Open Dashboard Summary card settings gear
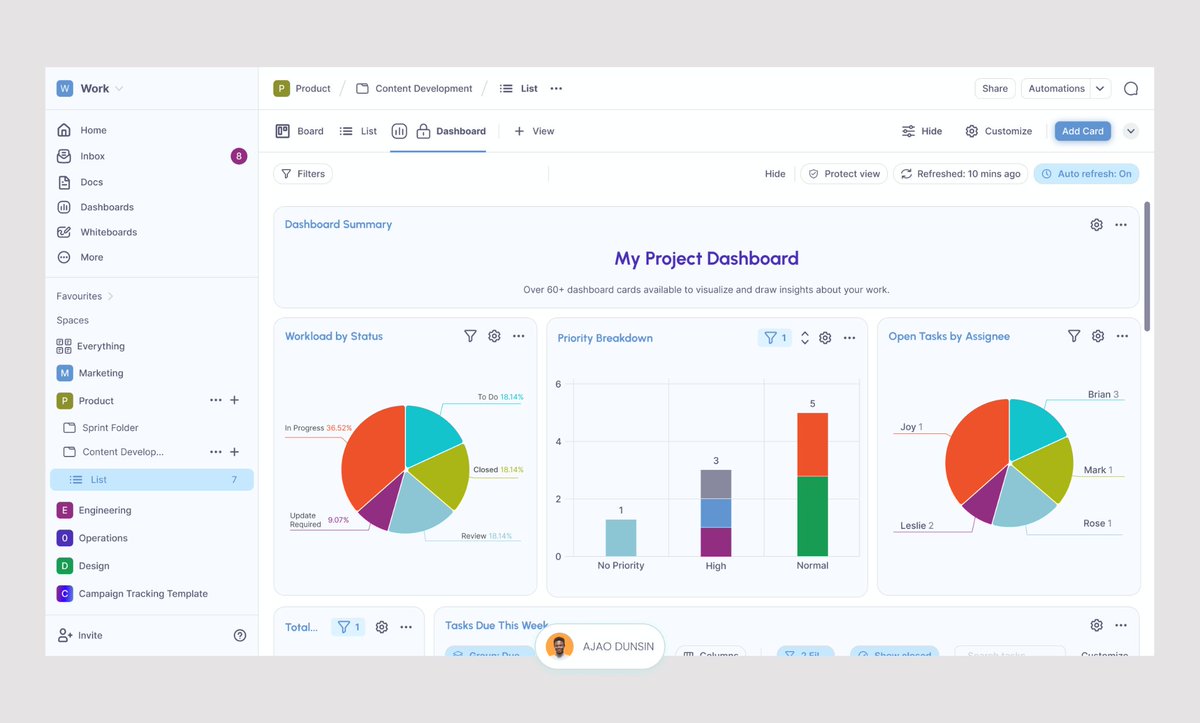1200x723 pixels. tap(1096, 225)
